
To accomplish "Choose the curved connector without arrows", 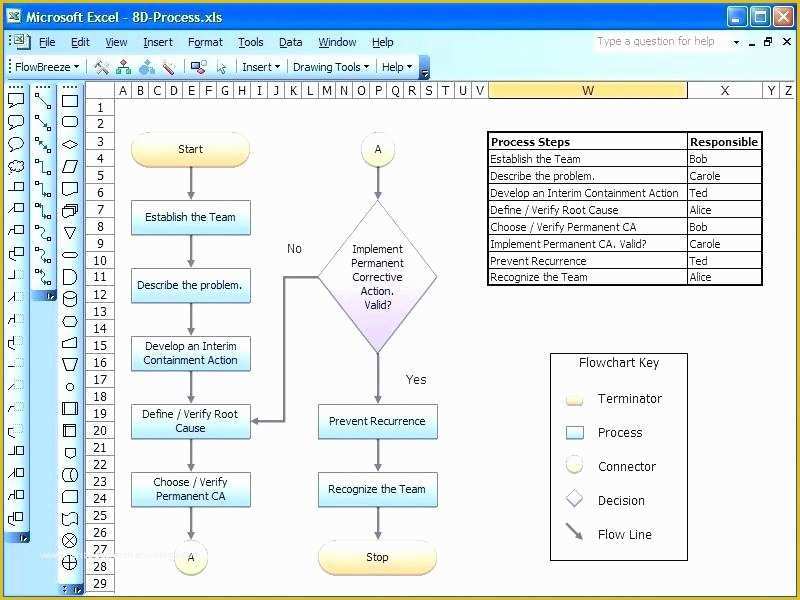I will (x=43, y=233).
